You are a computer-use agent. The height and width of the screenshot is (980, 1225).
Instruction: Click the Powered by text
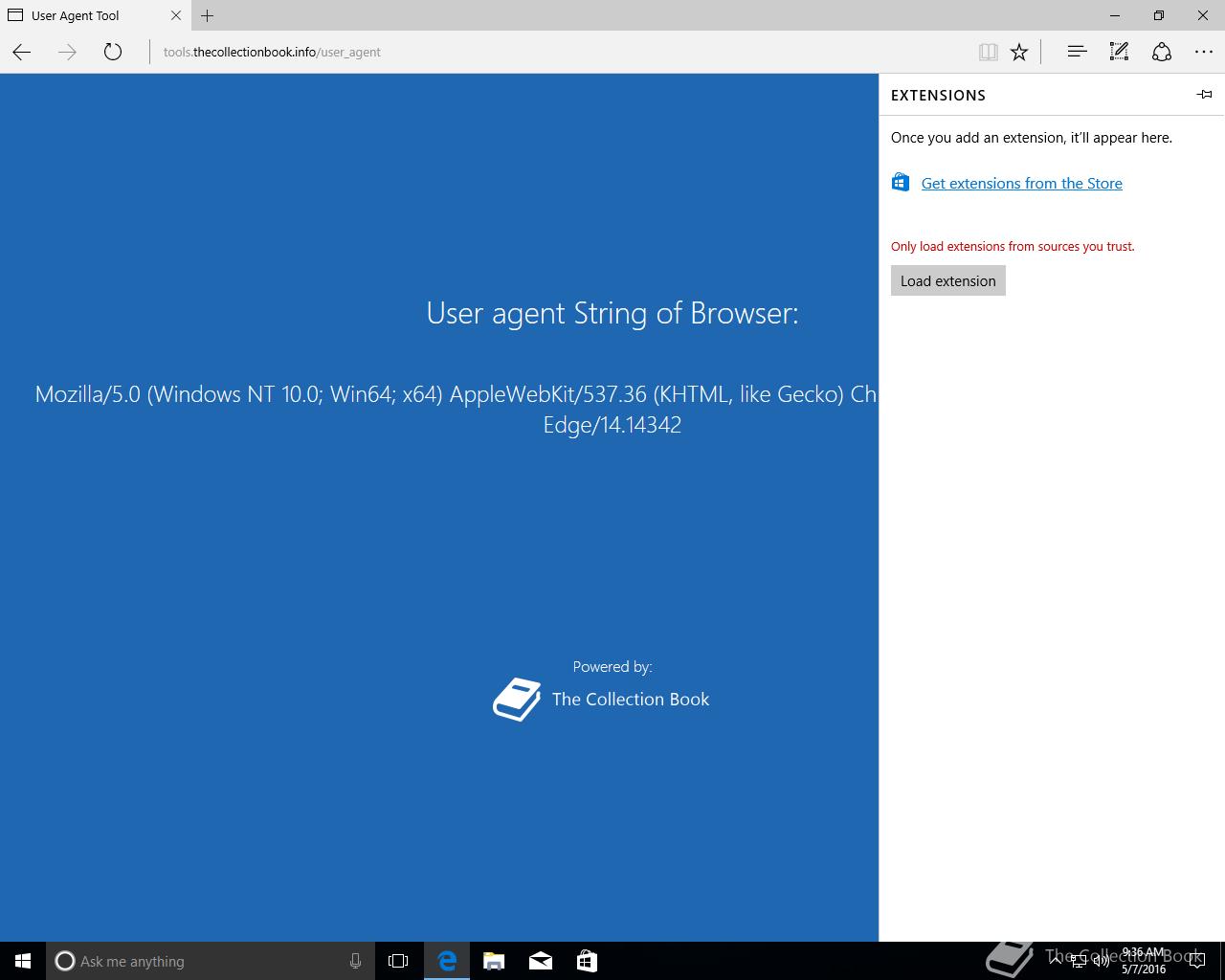tap(612, 666)
